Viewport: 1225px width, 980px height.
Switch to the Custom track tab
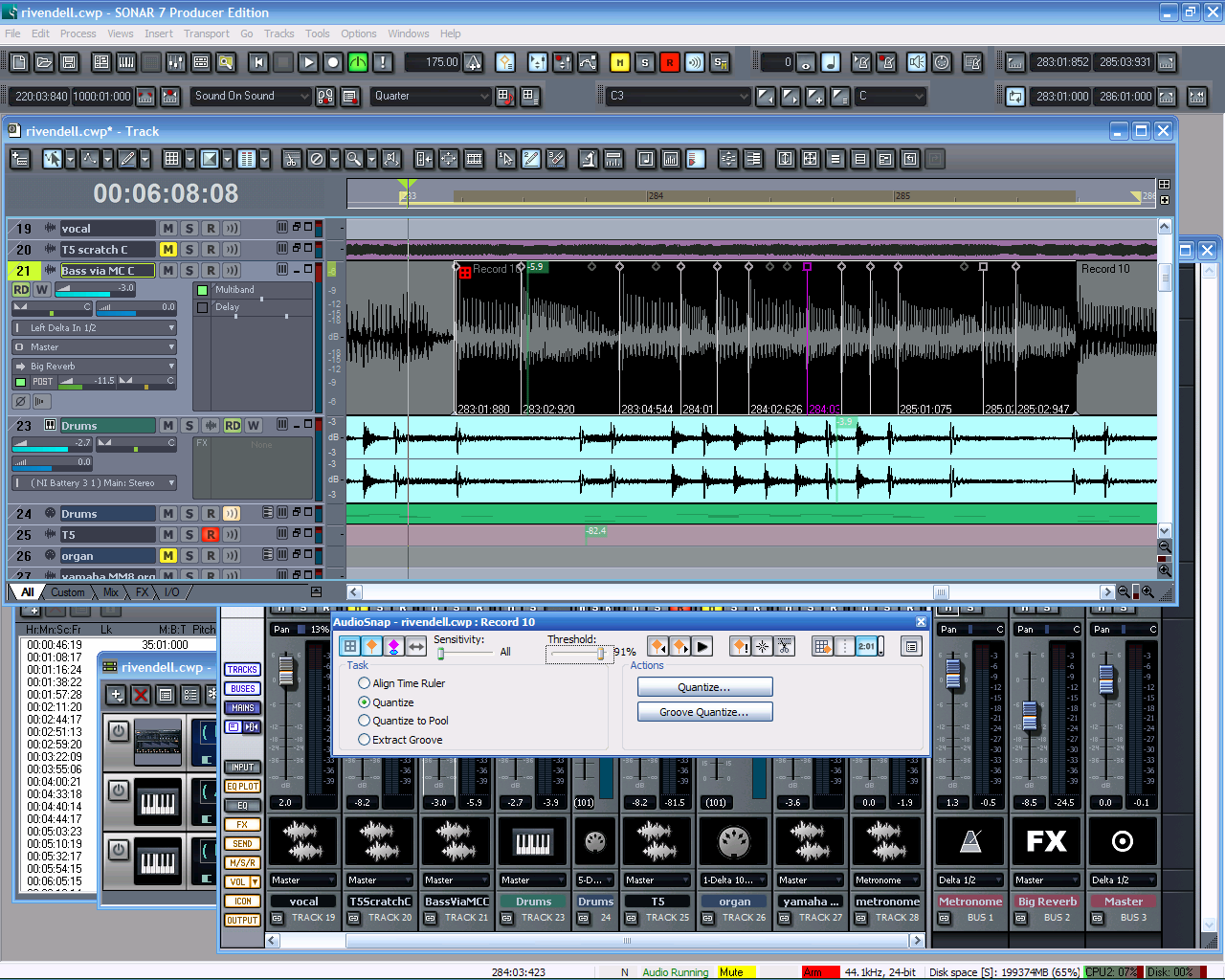coord(68,592)
